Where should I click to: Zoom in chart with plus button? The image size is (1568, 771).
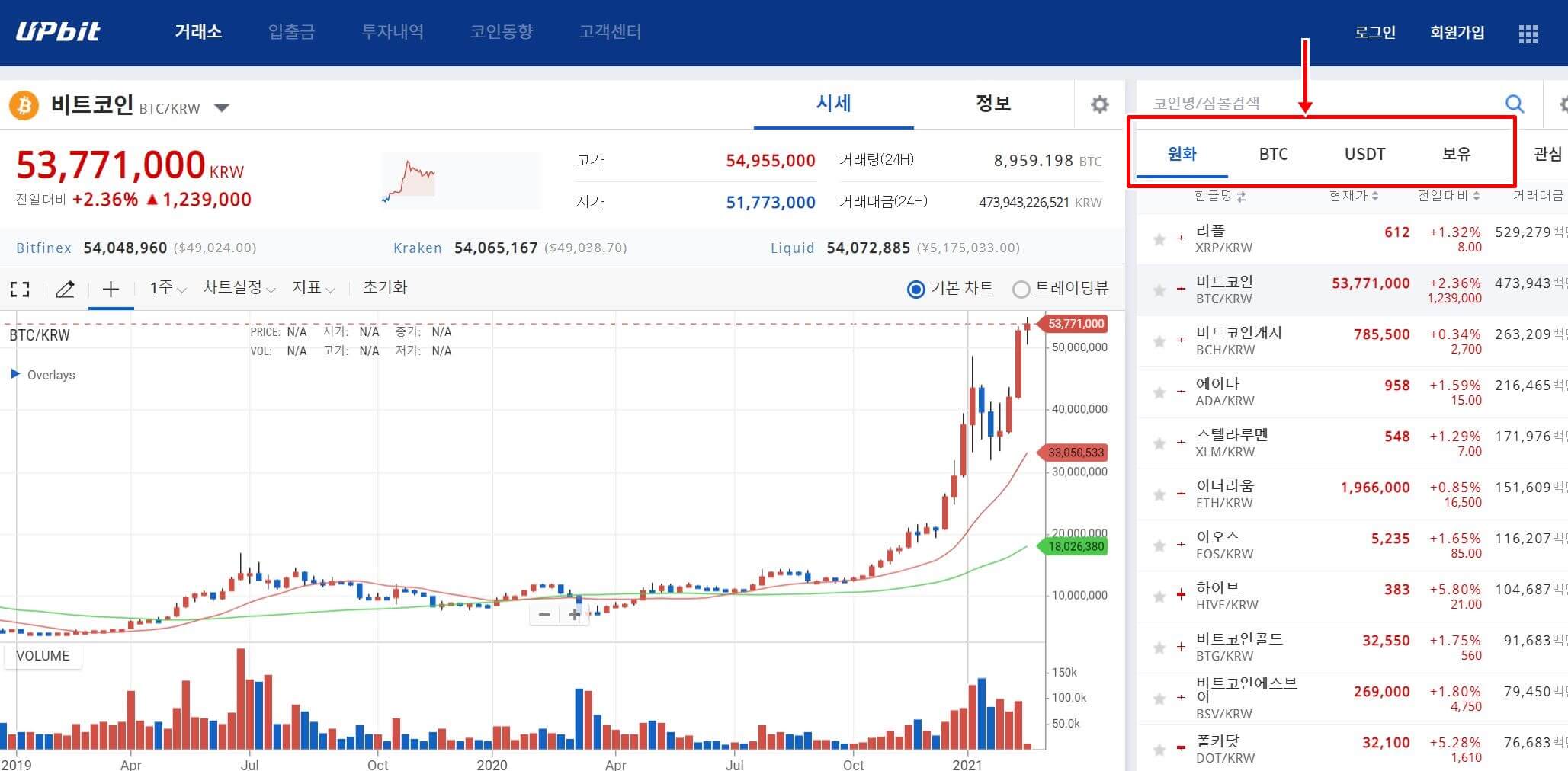point(574,614)
